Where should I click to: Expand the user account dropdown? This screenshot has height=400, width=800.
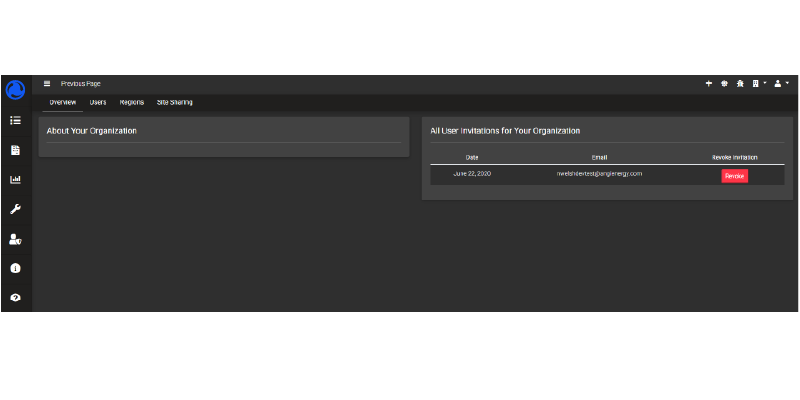pyautogui.click(x=781, y=84)
